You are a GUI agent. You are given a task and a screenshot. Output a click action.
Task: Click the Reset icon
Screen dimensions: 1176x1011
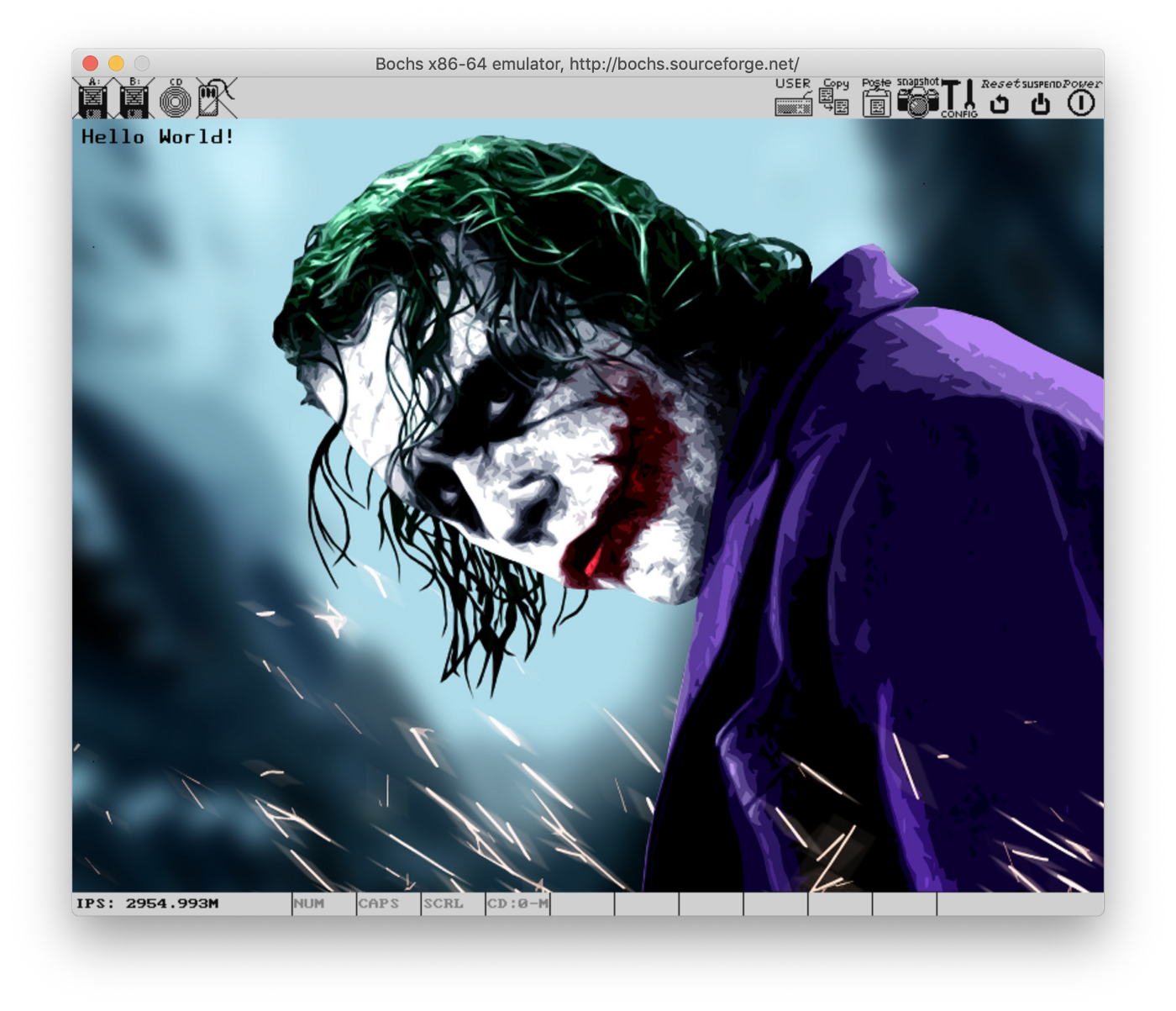click(1000, 97)
